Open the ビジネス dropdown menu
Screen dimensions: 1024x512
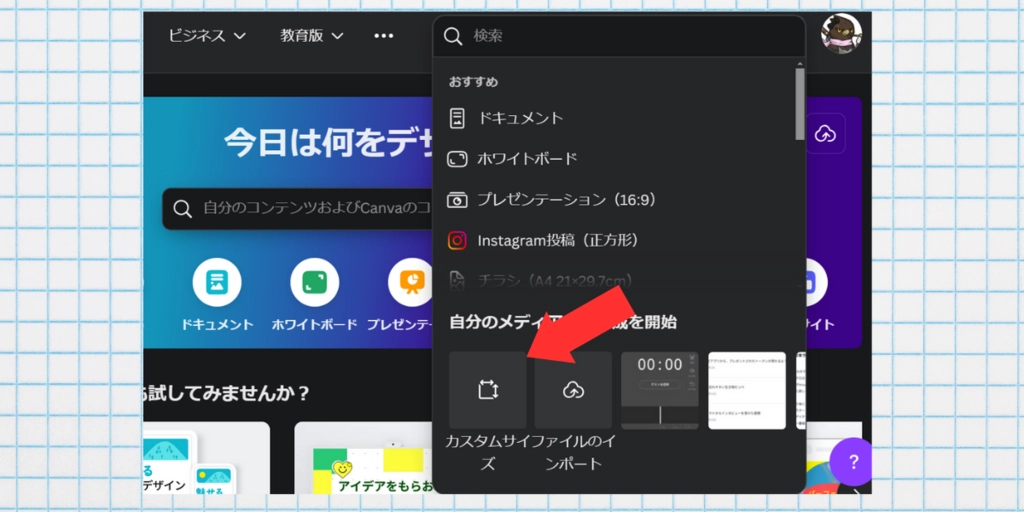pyautogui.click(x=207, y=35)
